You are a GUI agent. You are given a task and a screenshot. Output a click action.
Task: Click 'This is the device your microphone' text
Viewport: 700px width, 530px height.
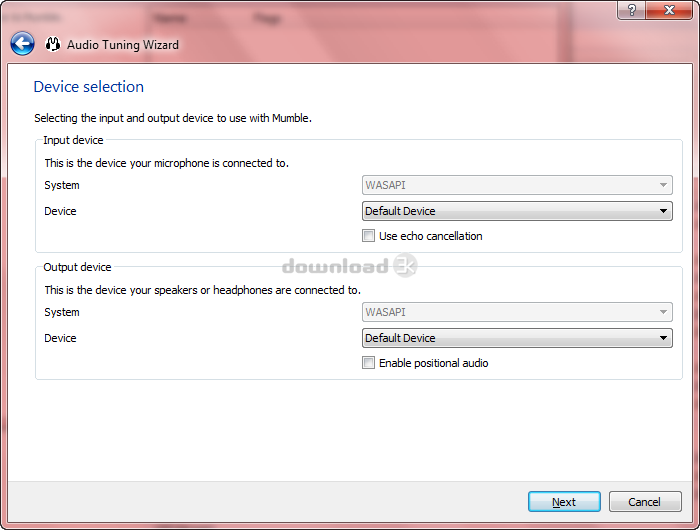[x=167, y=163]
